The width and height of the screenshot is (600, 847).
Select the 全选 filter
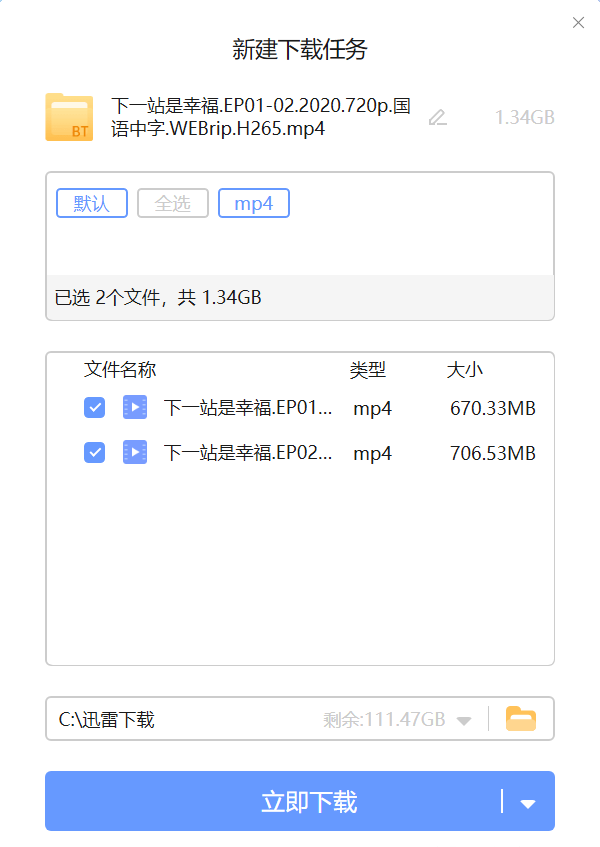(173, 203)
